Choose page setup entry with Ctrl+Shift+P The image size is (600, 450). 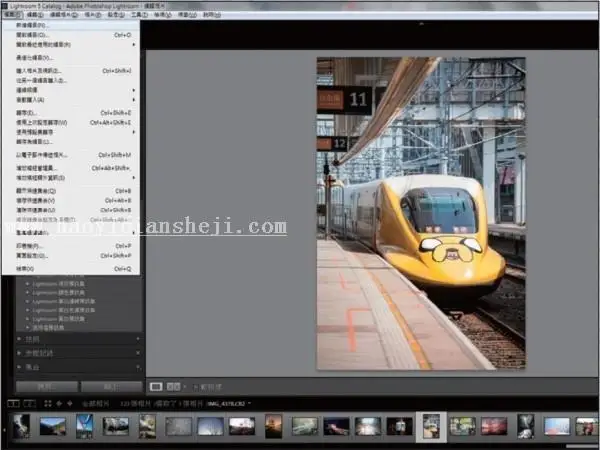click(71, 256)
